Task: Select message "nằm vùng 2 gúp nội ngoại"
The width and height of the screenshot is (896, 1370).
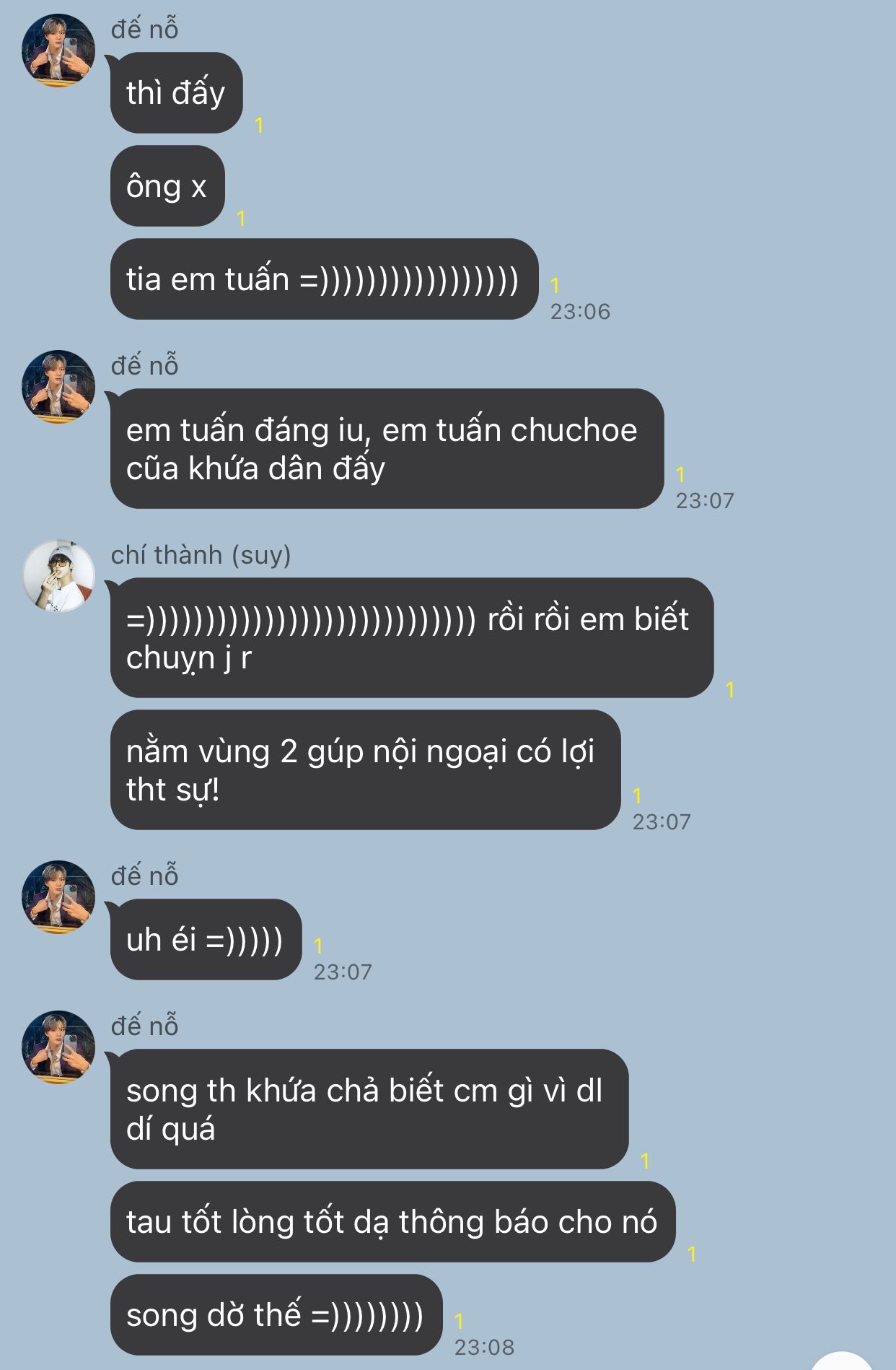Action: point(365,770)
